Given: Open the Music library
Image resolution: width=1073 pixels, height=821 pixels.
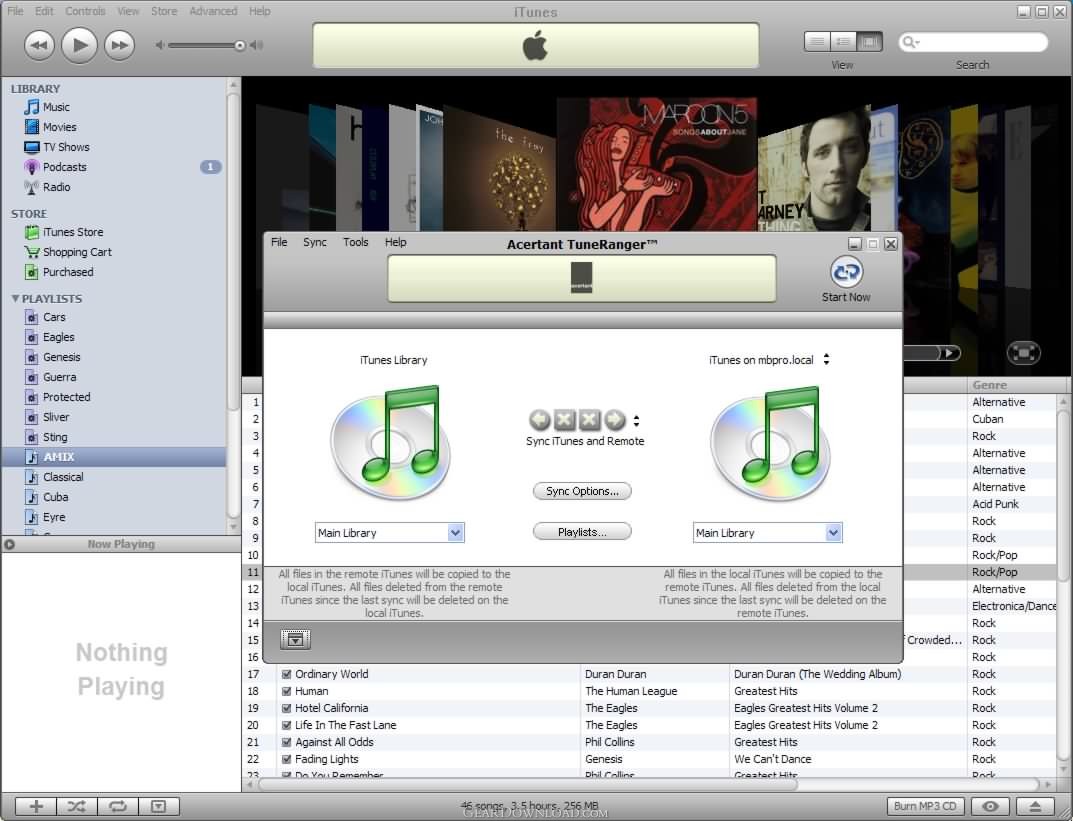Looking at the screenshot, I should 56,107.
